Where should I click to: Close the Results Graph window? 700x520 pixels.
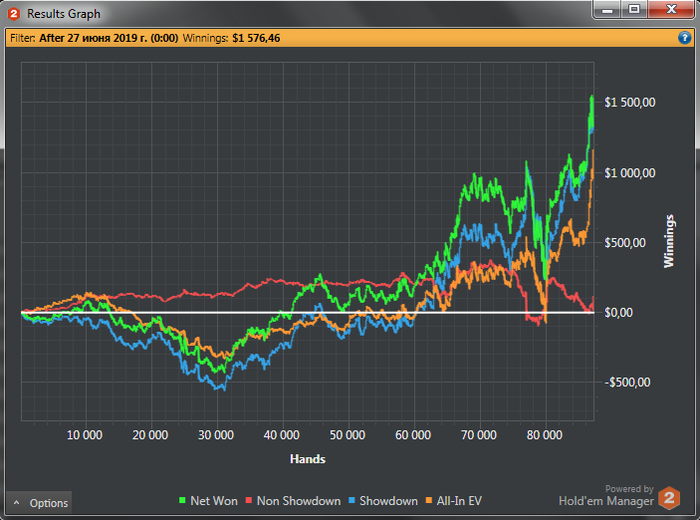671,9
